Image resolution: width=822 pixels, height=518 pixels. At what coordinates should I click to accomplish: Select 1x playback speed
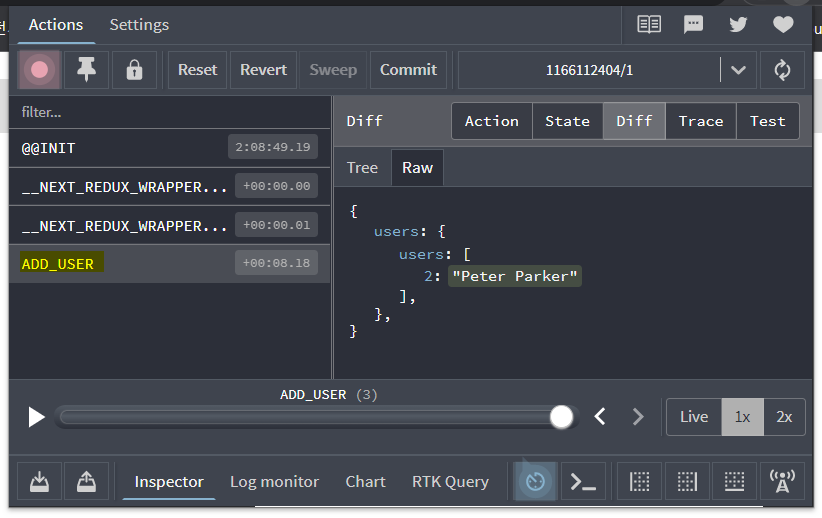pos(742,417)
